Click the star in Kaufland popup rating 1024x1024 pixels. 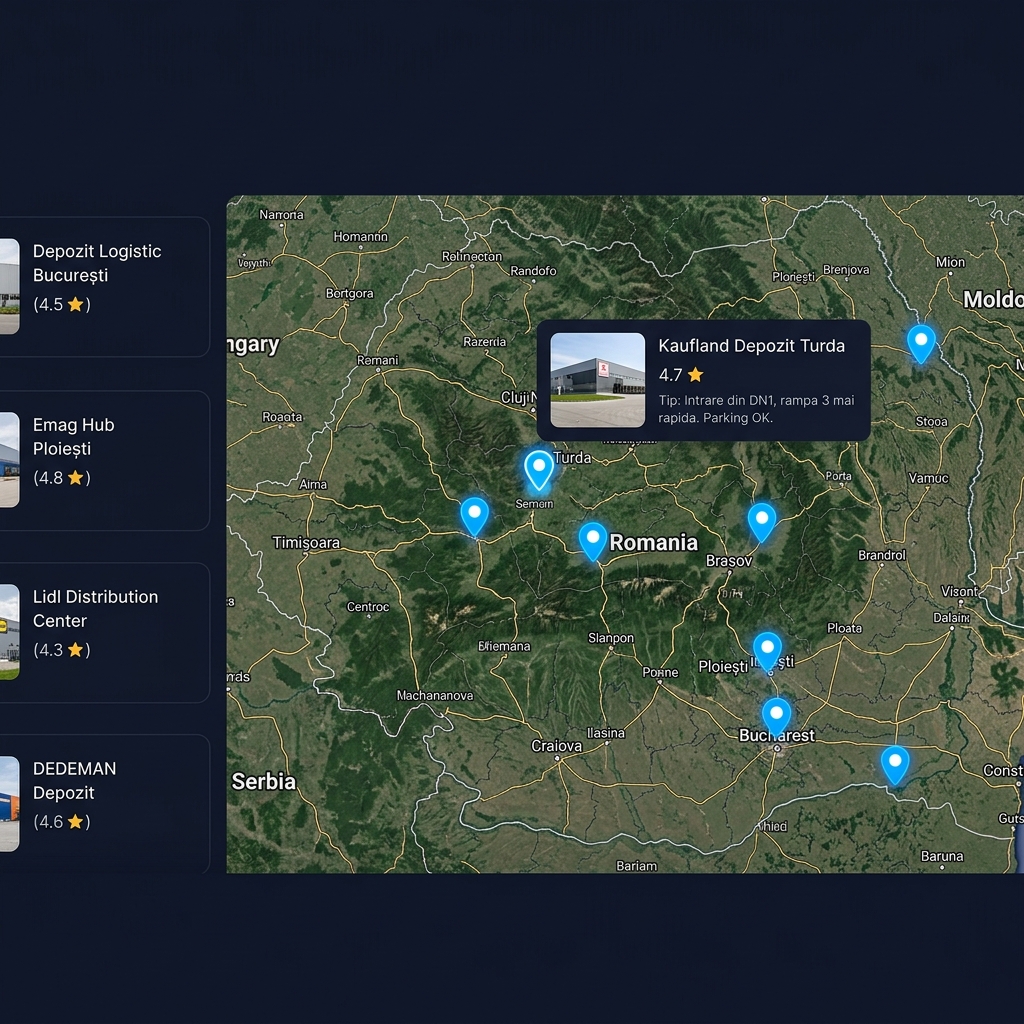point(696,374)
